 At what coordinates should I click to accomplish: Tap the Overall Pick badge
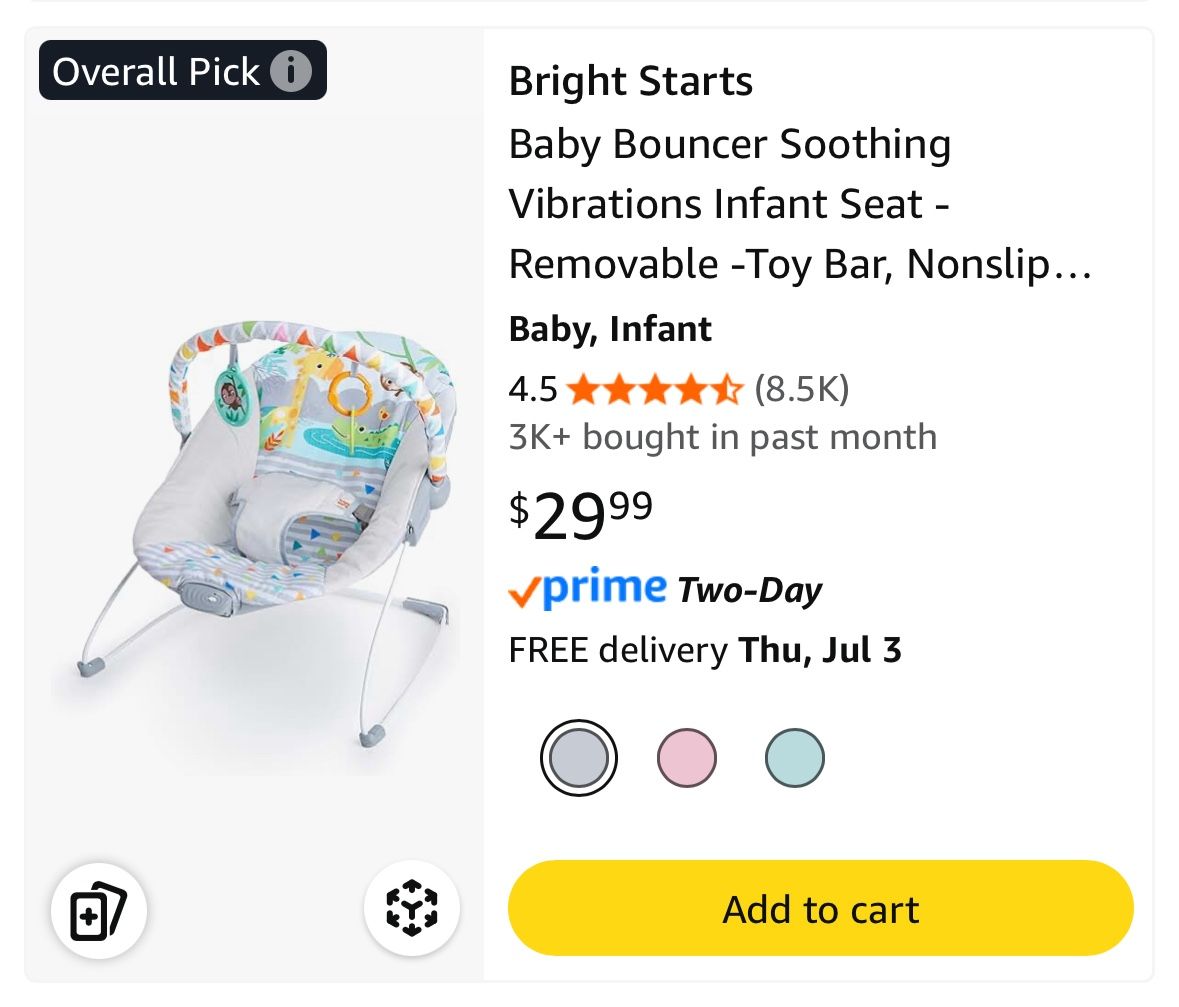pyautogui.click(x=155, y=70)
